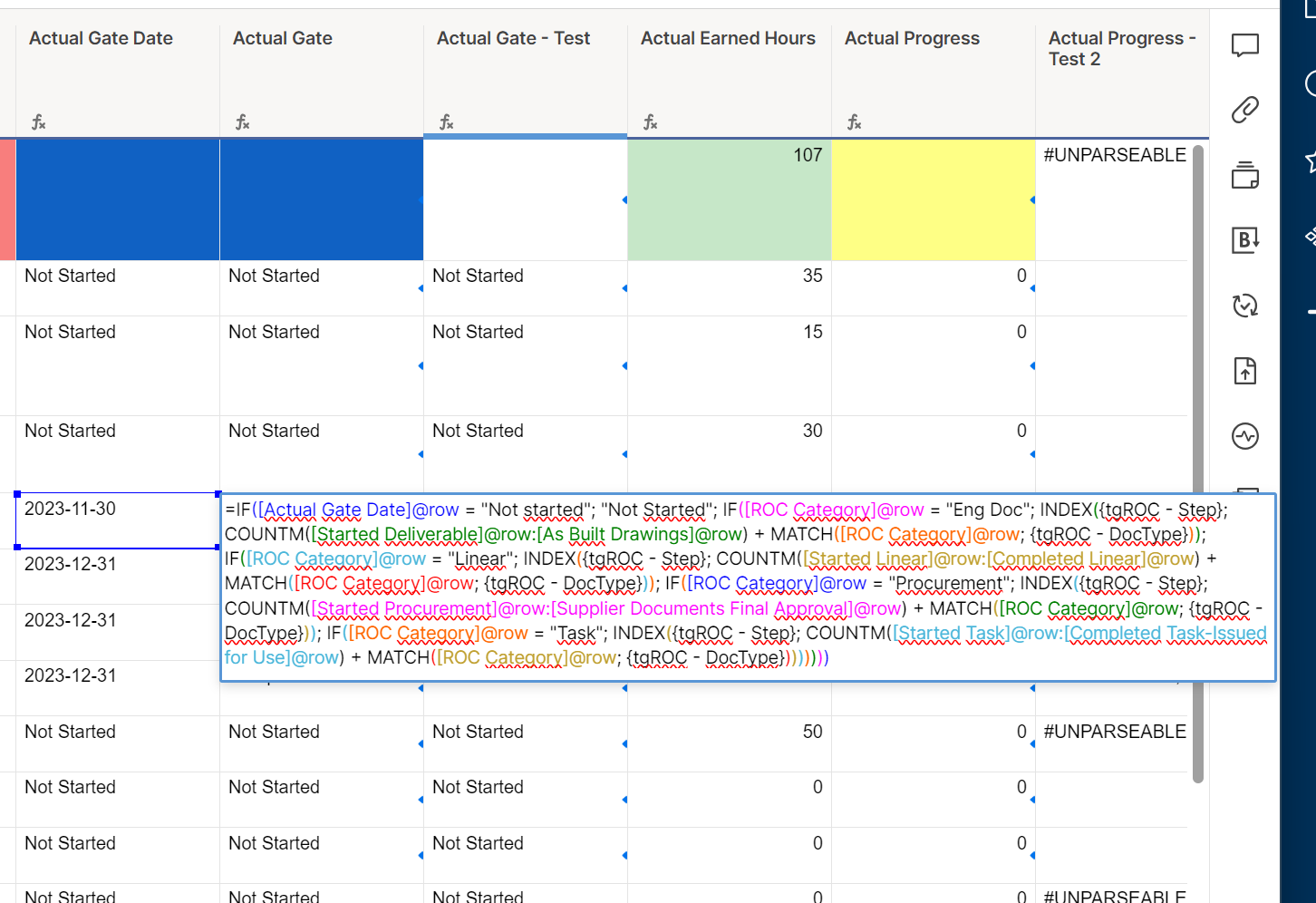Viewport: 1316px width, 903px height.
Task: Open the Update Requests panel
Action: click(x=1244, y=306)
